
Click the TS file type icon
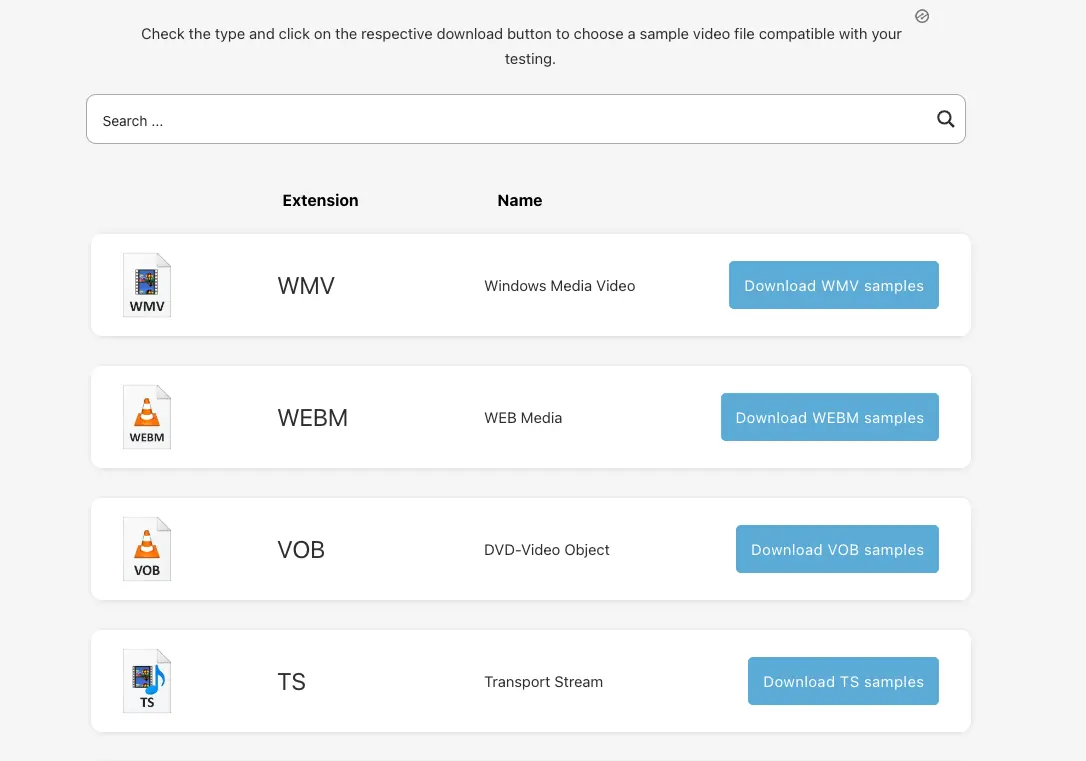click(147, 681)
